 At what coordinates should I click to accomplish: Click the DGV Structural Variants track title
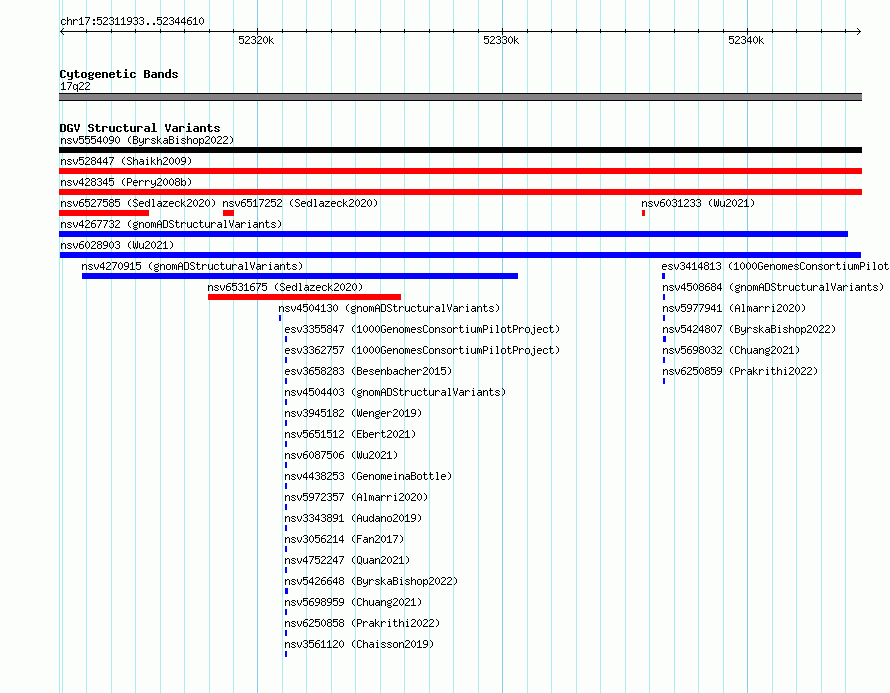click(140, 128)
